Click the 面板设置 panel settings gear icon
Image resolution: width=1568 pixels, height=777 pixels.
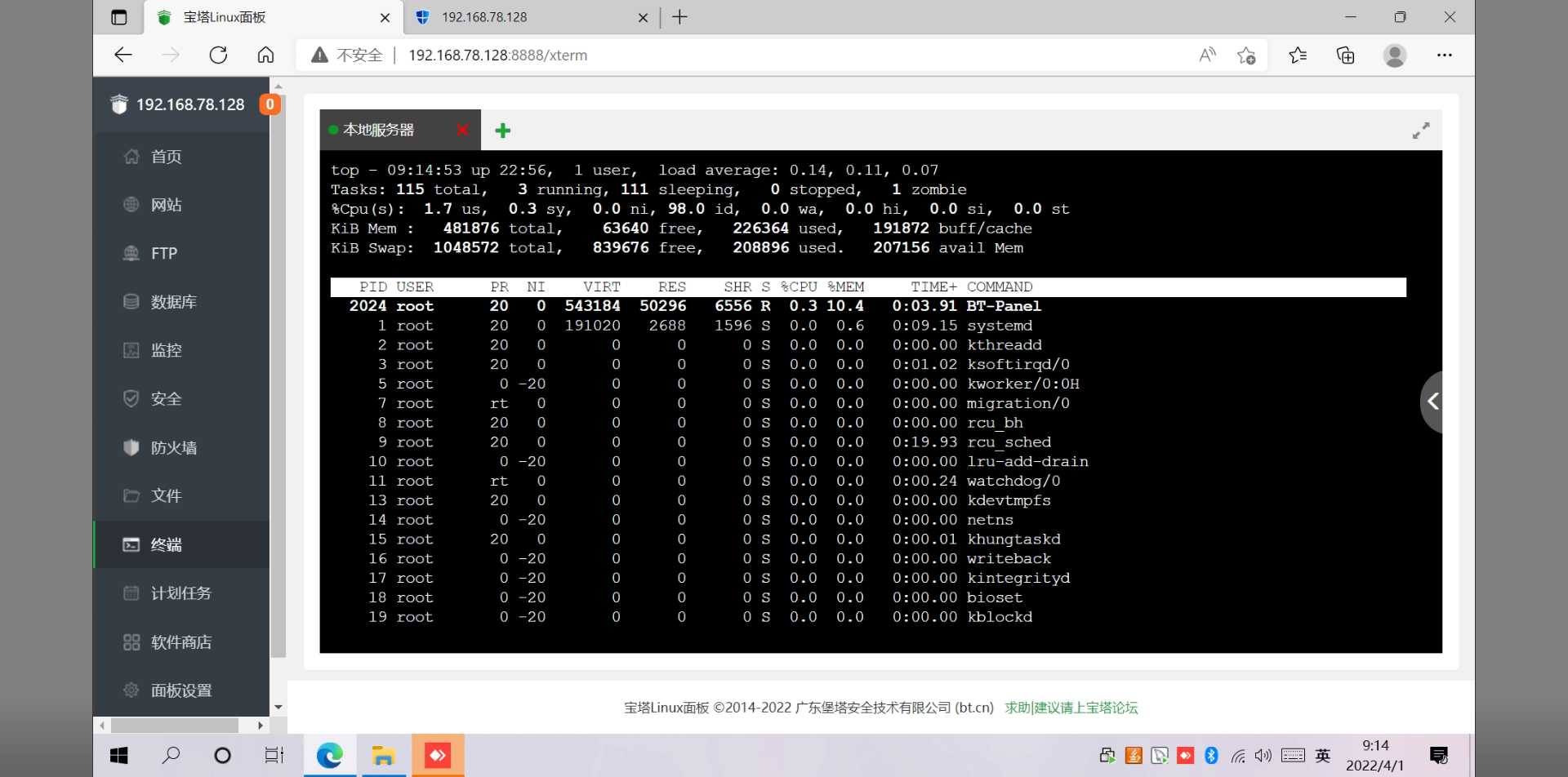click(x=131, y=690)
